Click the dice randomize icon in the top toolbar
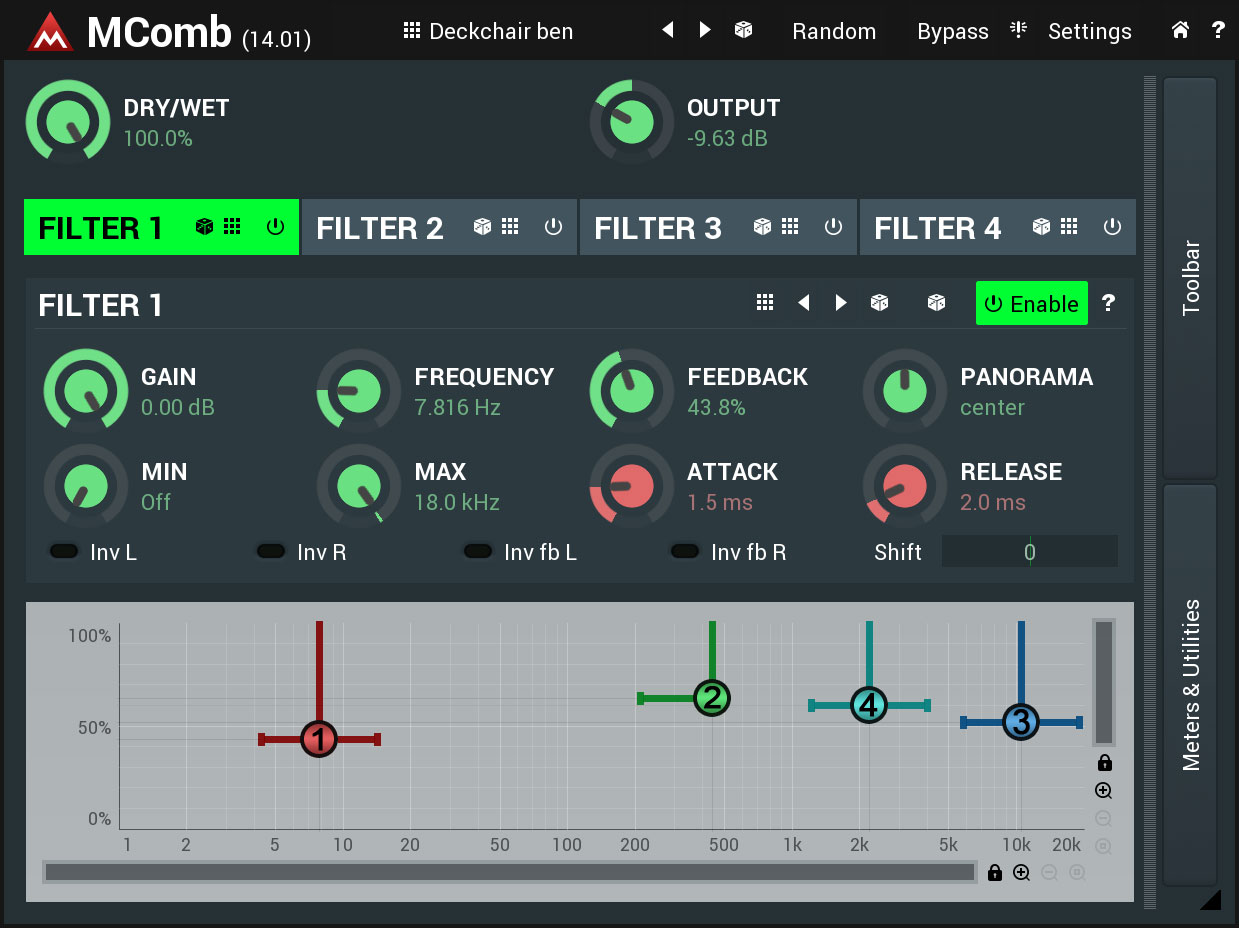The height and width of the screenshot is (928, 1239). (x=743, y=31)
